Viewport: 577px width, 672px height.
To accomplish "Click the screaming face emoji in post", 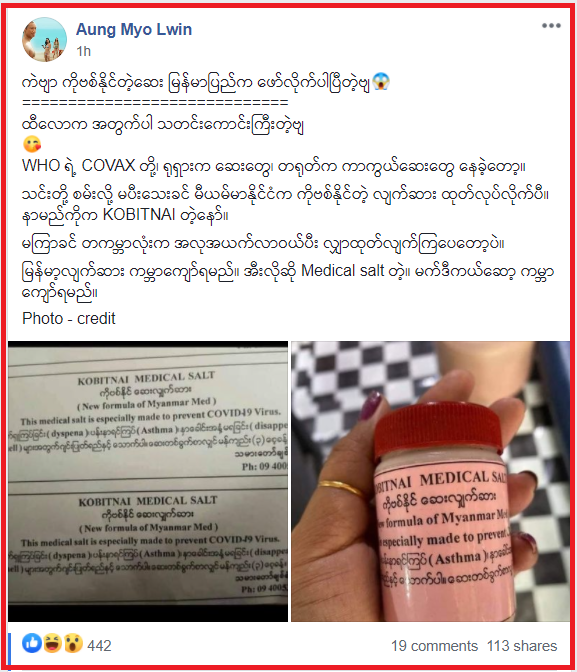I will coord(381,81).
